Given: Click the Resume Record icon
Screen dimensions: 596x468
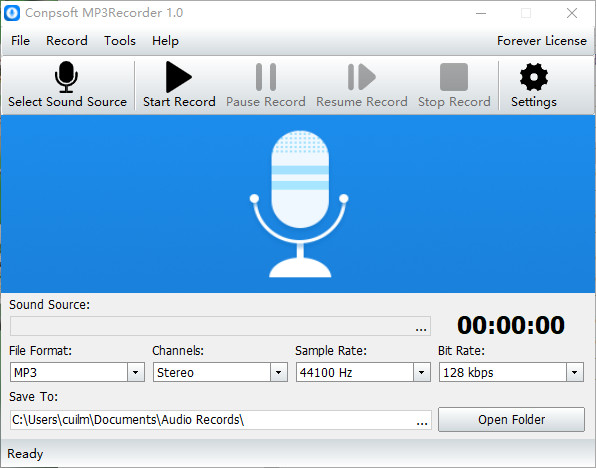Looking at the screenshot, I should coord(361,77).
